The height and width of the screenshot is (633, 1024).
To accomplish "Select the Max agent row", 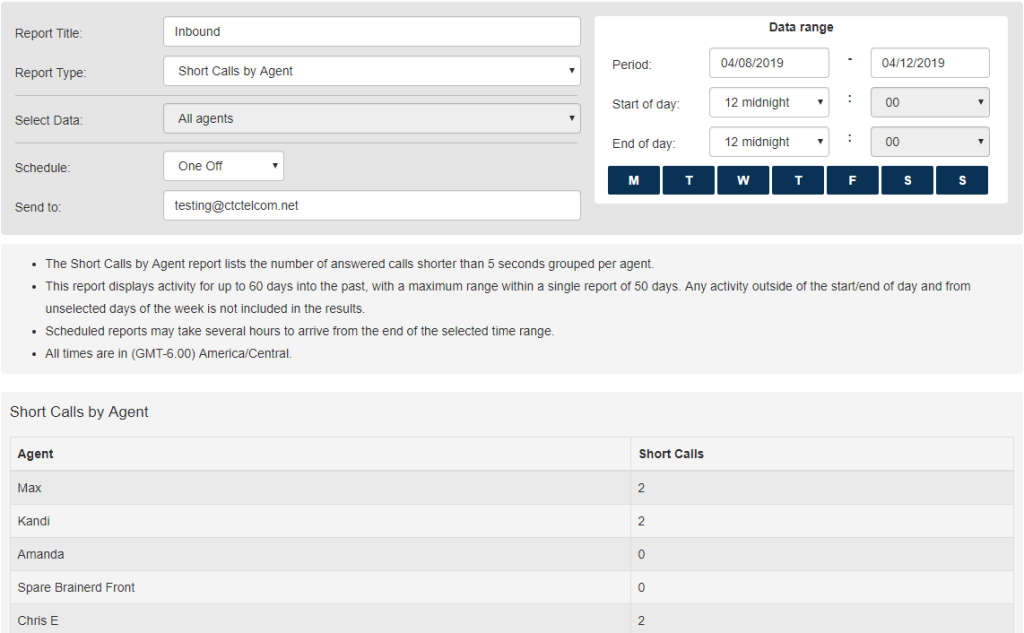I will 512,488.
